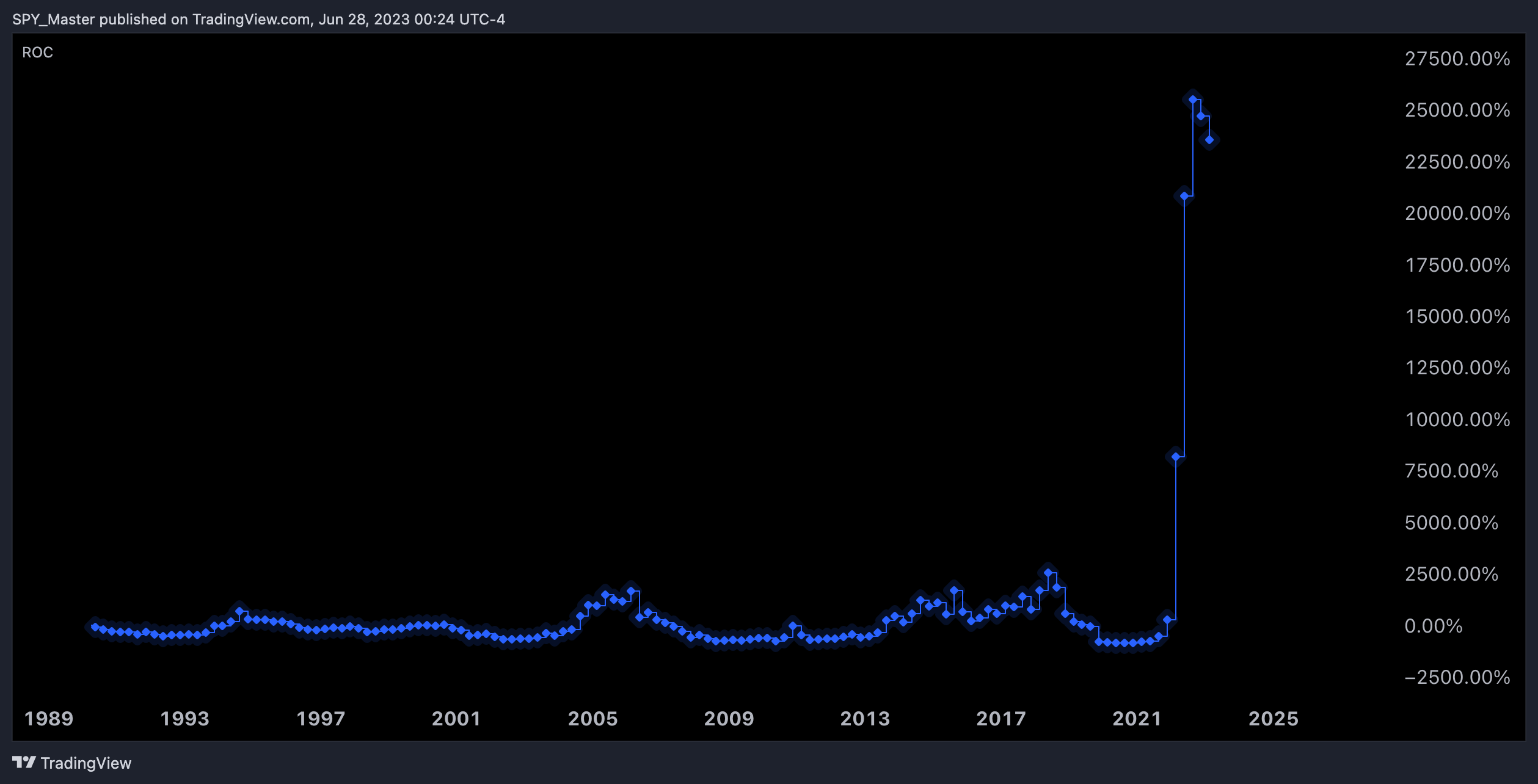This screenshot has width=1538, height=784.
Task: Click the 1993 time axis label
Action: pos(184,719)
